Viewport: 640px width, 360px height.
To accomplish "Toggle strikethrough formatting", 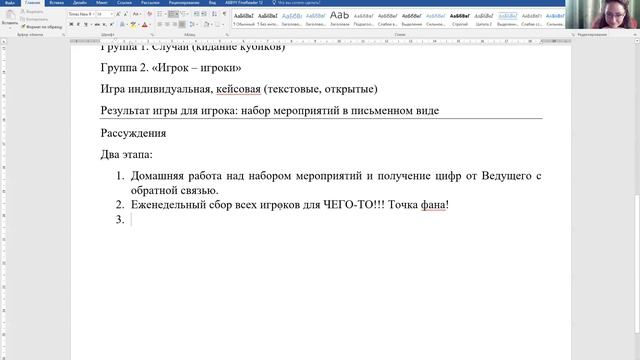I will (x=97, y=24).
